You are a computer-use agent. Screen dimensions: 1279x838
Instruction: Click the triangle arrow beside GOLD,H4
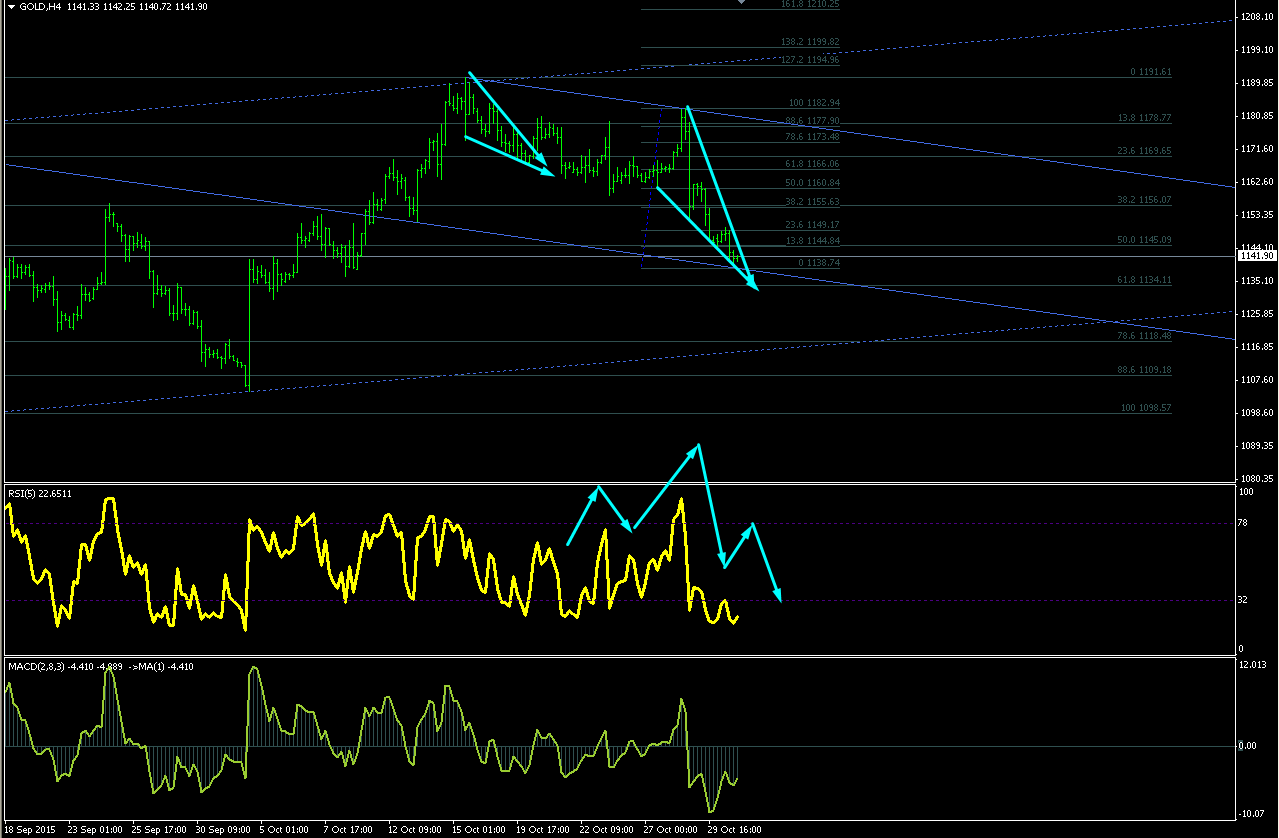pos(9,6)
